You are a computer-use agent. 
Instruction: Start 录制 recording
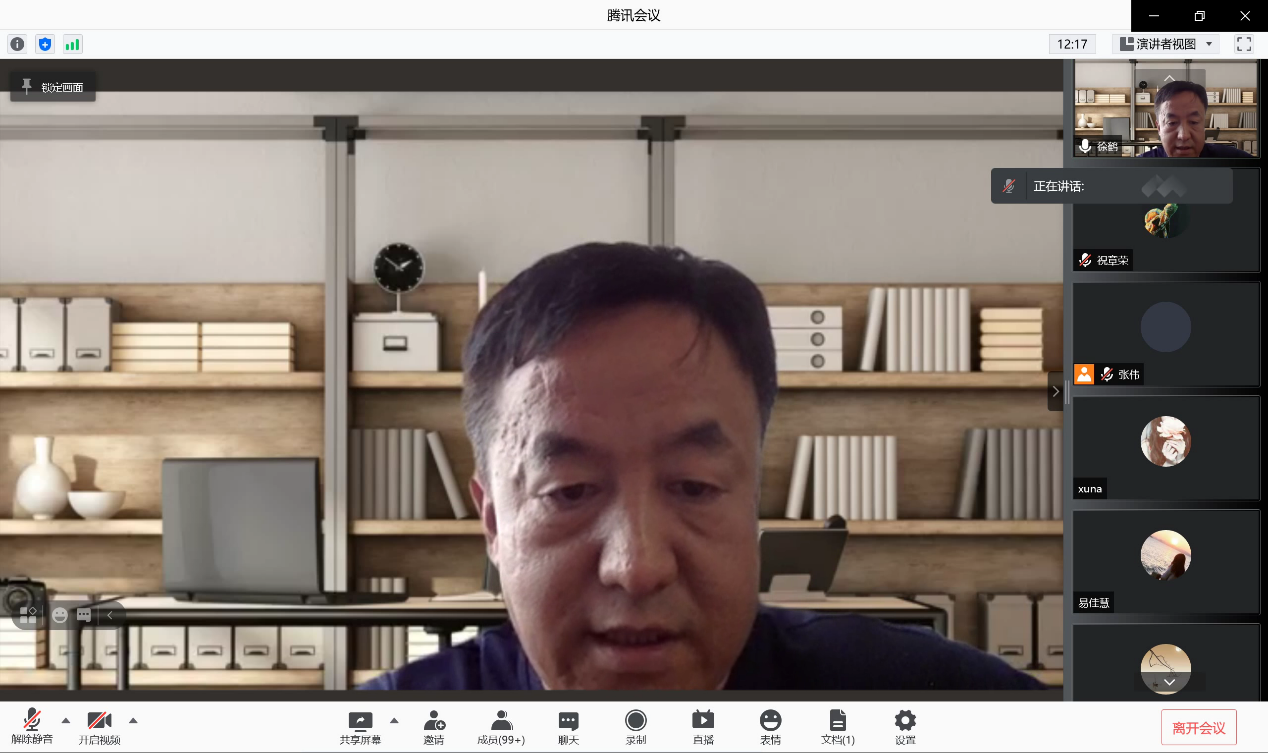(x=636, y=727)
